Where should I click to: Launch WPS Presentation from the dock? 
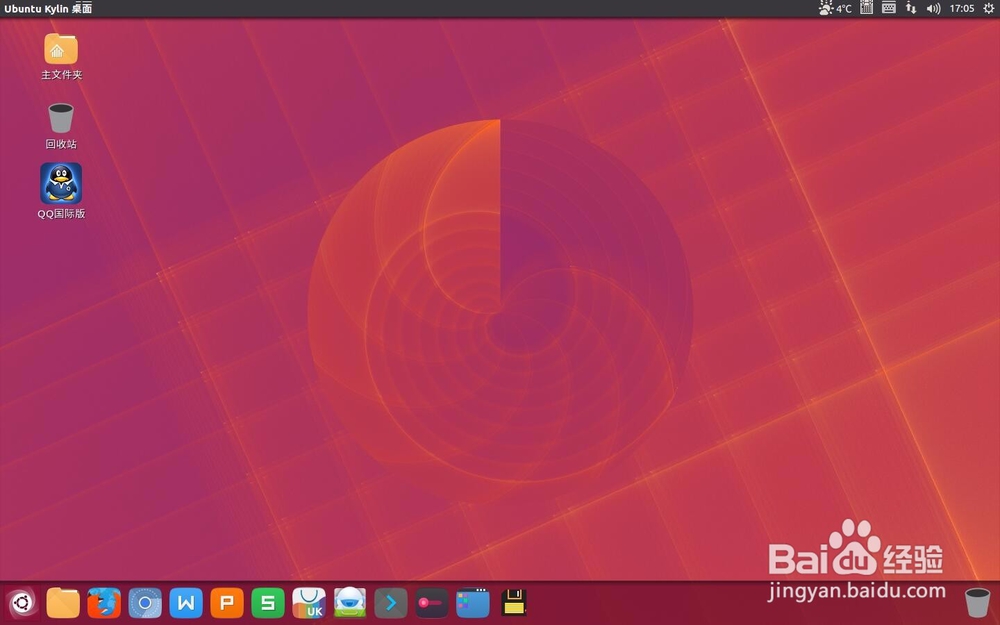pos(227,603)
